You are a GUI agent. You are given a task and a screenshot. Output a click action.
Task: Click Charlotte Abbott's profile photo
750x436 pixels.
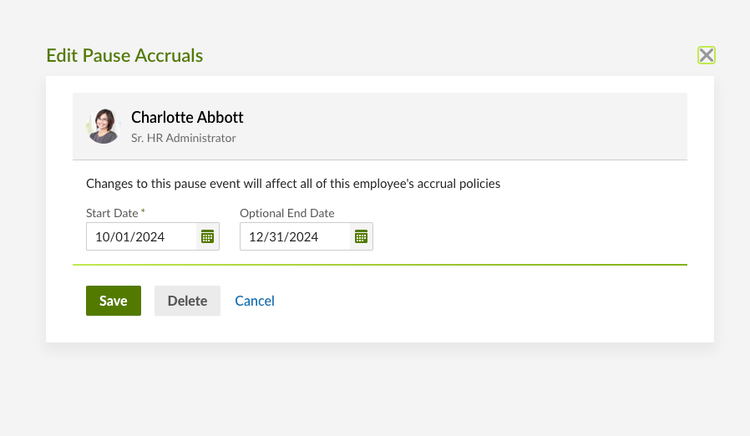(104, 126)
